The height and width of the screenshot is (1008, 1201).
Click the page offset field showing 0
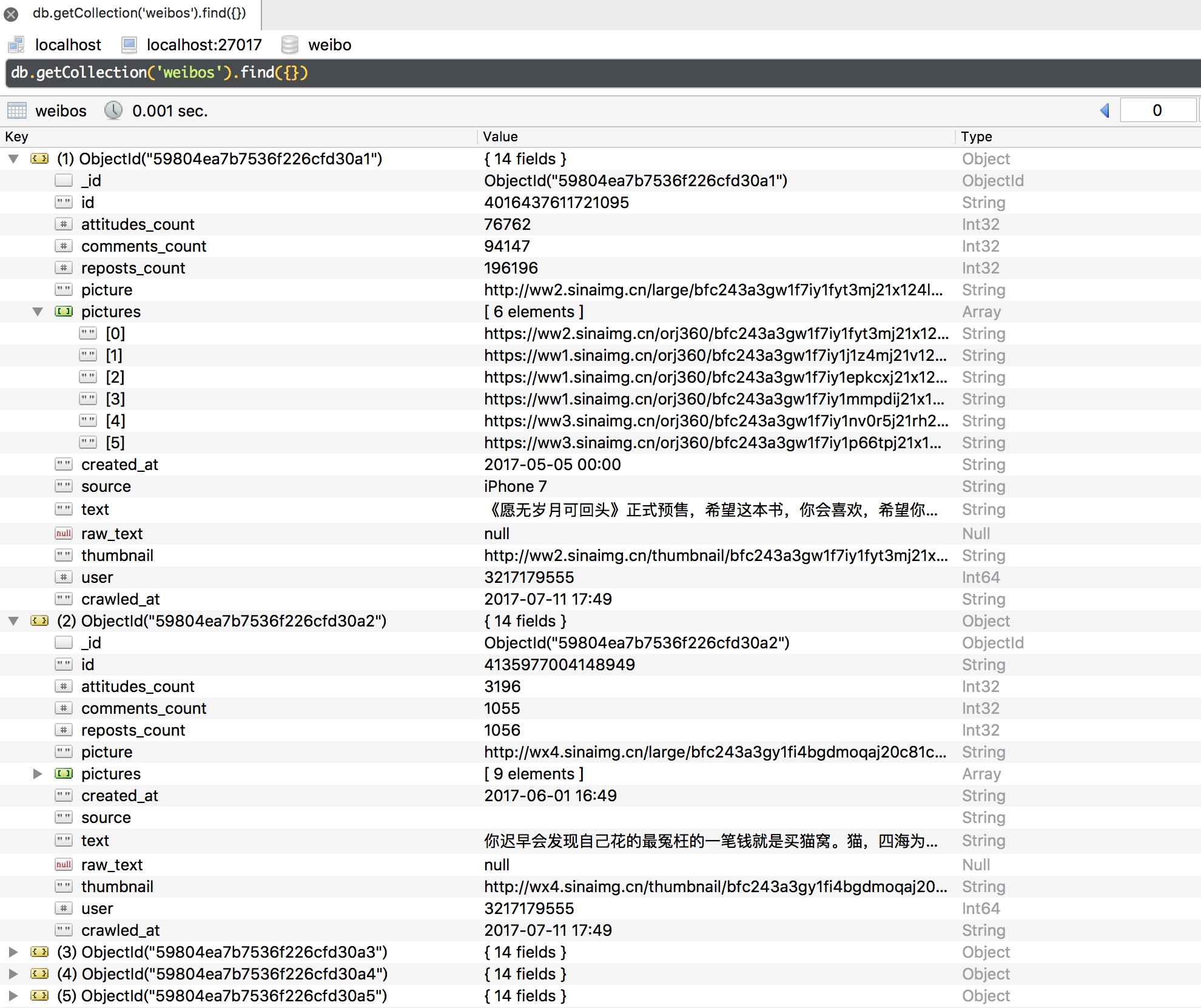click(x=1157, y=110)
